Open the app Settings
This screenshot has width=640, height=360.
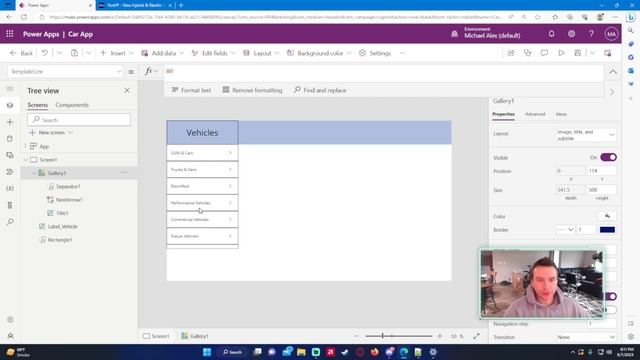tap(375, 53)
